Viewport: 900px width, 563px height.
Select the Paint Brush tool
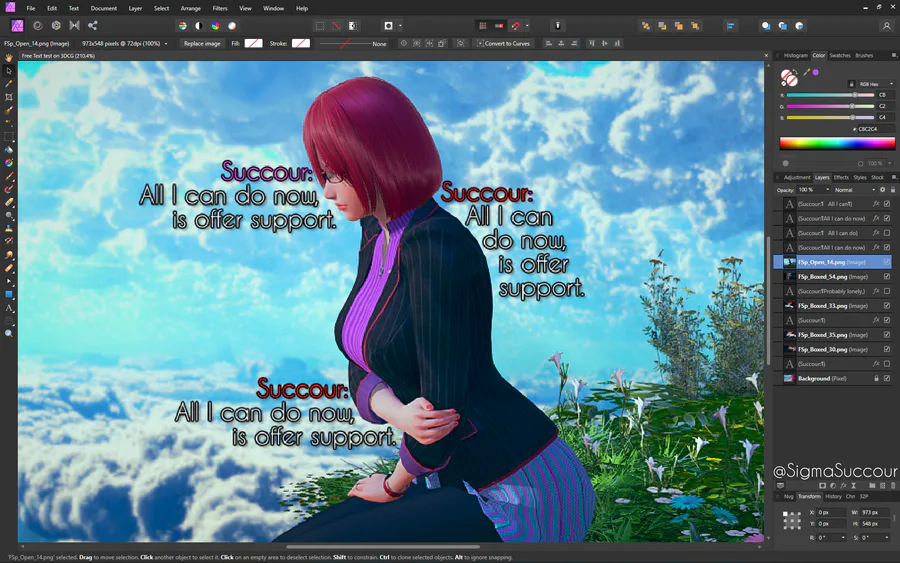9,176
